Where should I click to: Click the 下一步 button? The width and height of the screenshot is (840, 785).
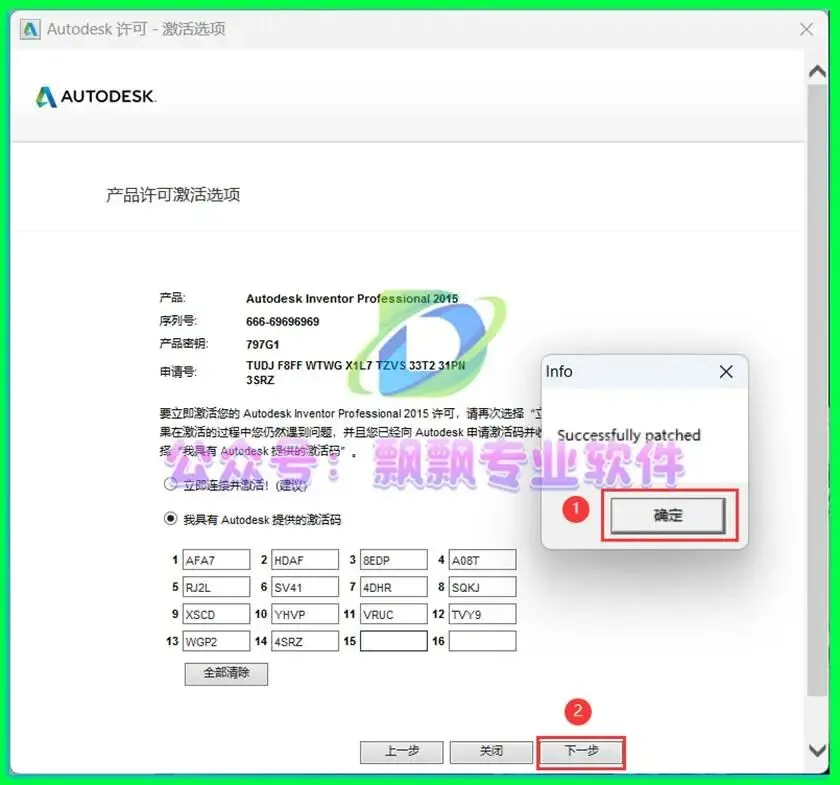click(581, 751)
